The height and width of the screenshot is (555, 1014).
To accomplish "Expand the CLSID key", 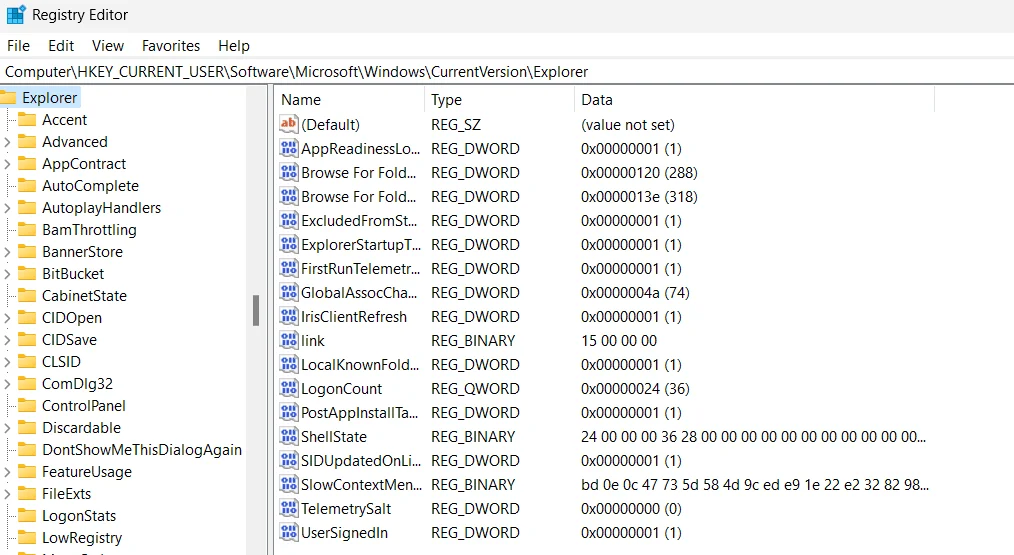I will point(7,362).
